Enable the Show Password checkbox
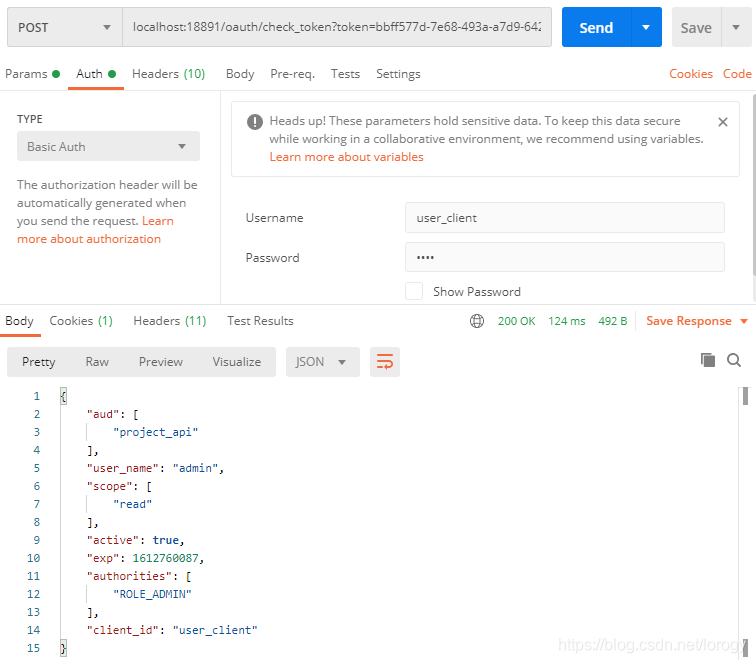 (414, 291)
